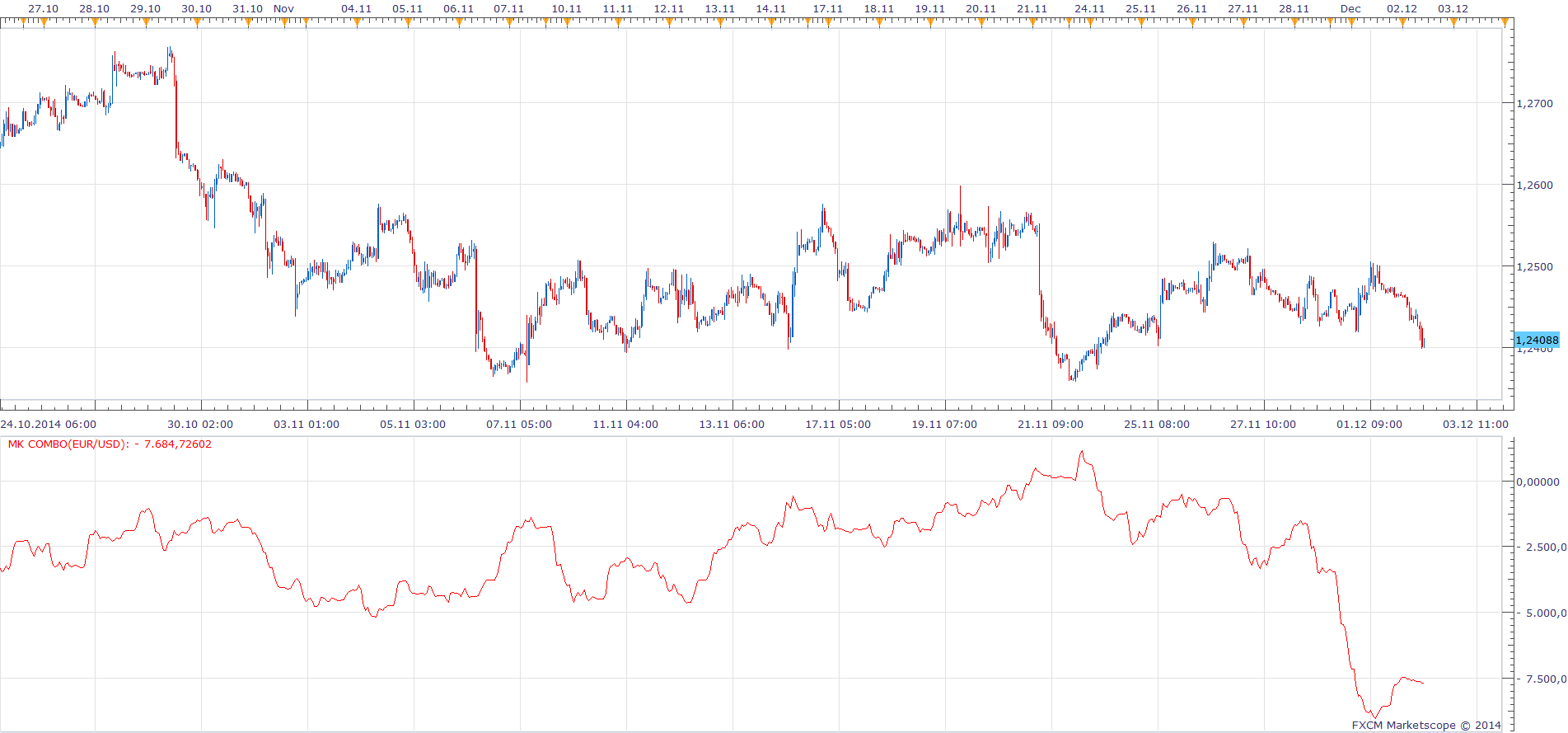Select the 20.11 date label on top axis

(x=981, y=9)
